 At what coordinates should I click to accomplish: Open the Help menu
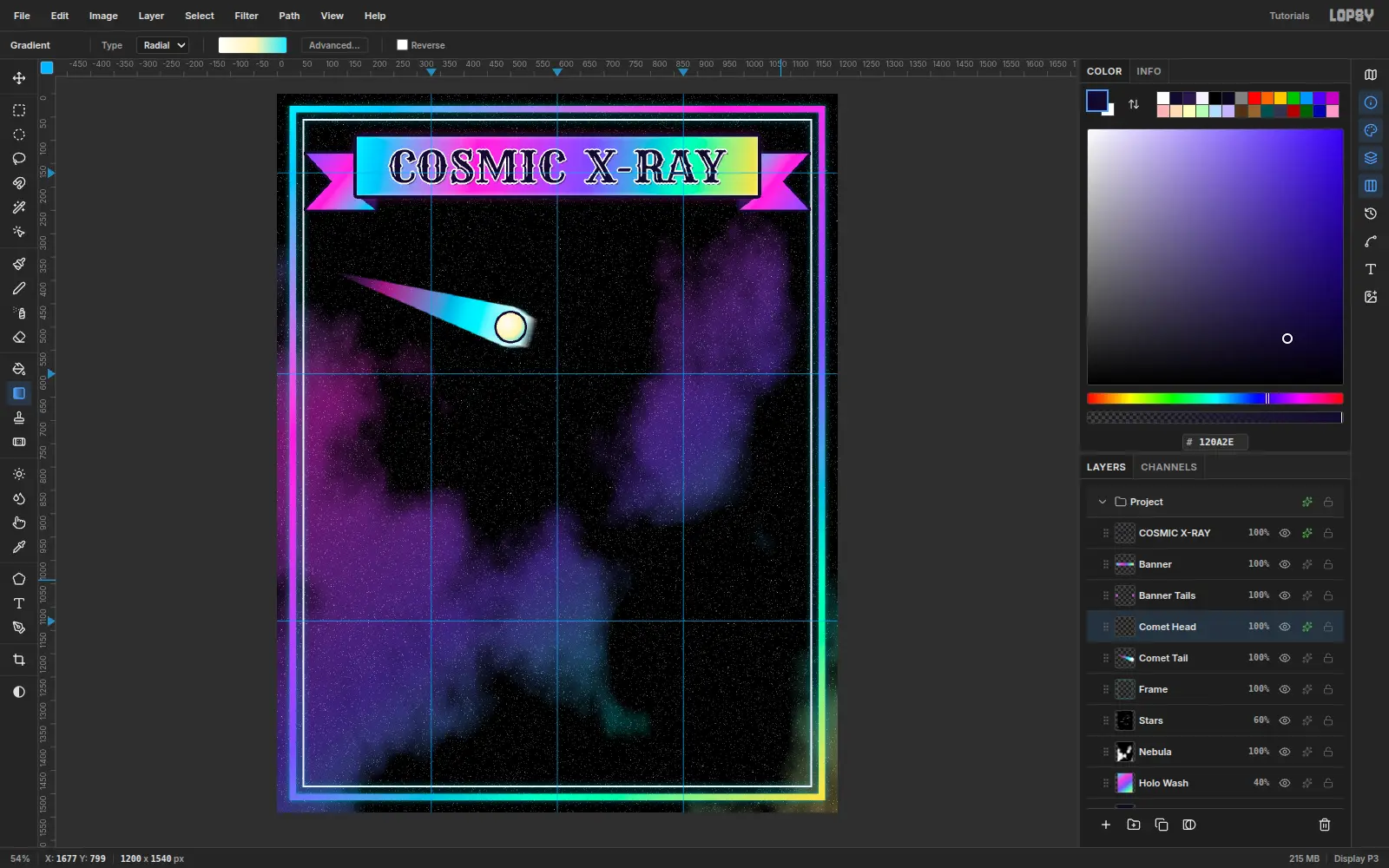375,16
